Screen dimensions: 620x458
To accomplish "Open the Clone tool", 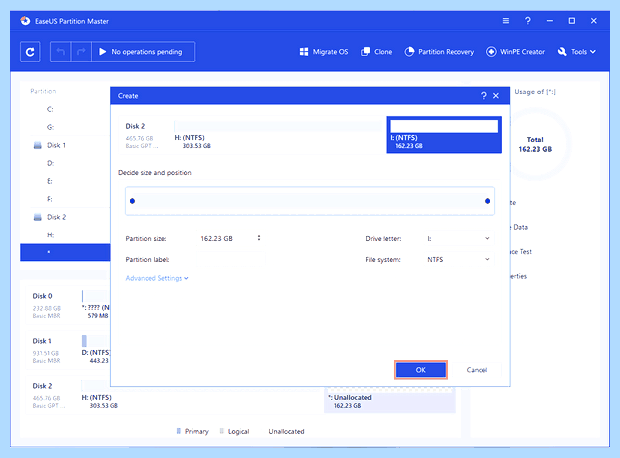I will [x=376, y=52].
